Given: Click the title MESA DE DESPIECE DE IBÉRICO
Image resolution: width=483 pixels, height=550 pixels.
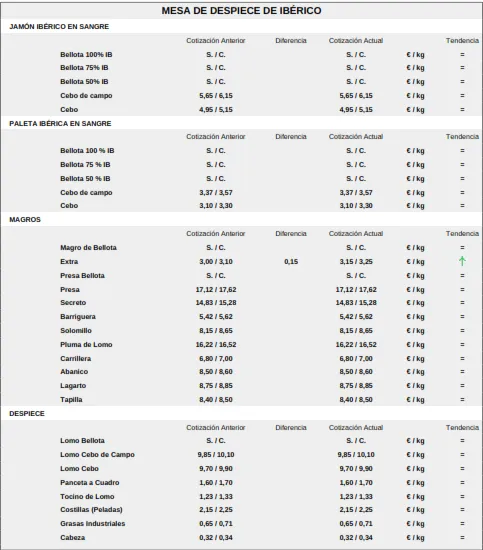Looking at the screenshot, I should point(241,11).
